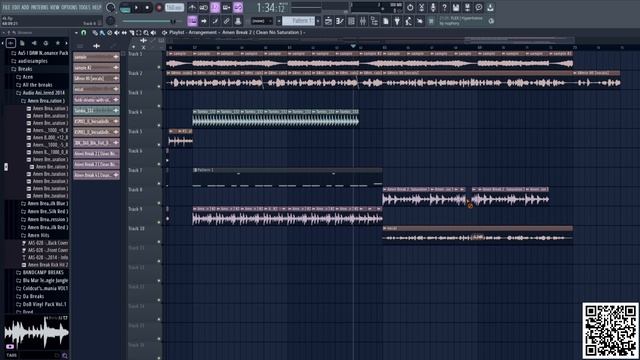Viewport: 640px width, 360px height.
Task: Mute Track 9 using its dot
Action: coord(159,222)
